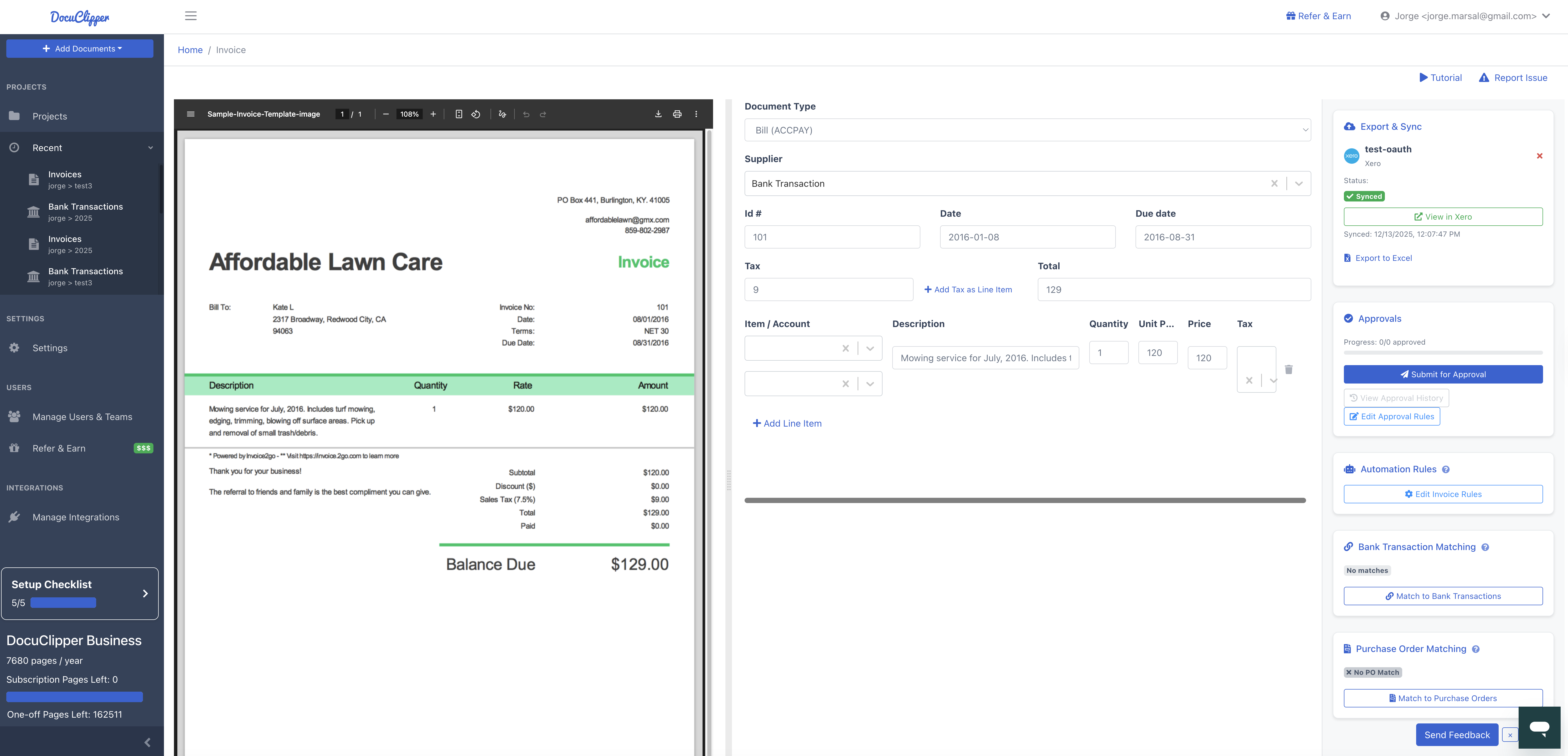Click Edit Invoice Rules
1568x756 pixels.
[x=1443, y=494]
